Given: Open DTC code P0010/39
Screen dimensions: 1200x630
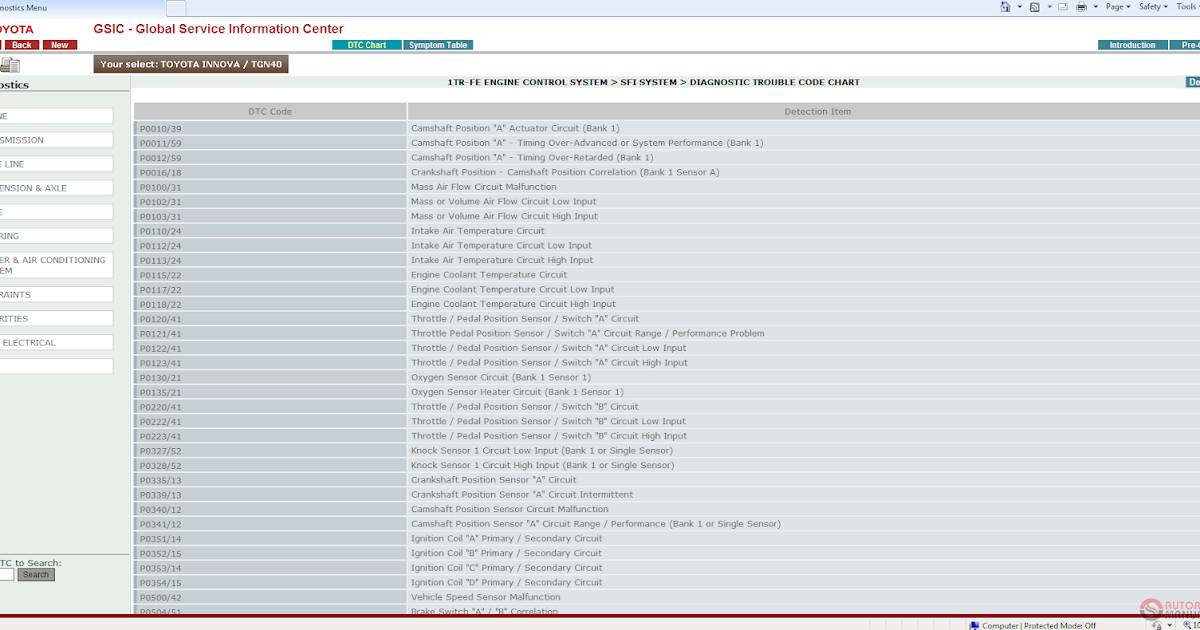Looking at the screenshot, I should tap(161, 128).
